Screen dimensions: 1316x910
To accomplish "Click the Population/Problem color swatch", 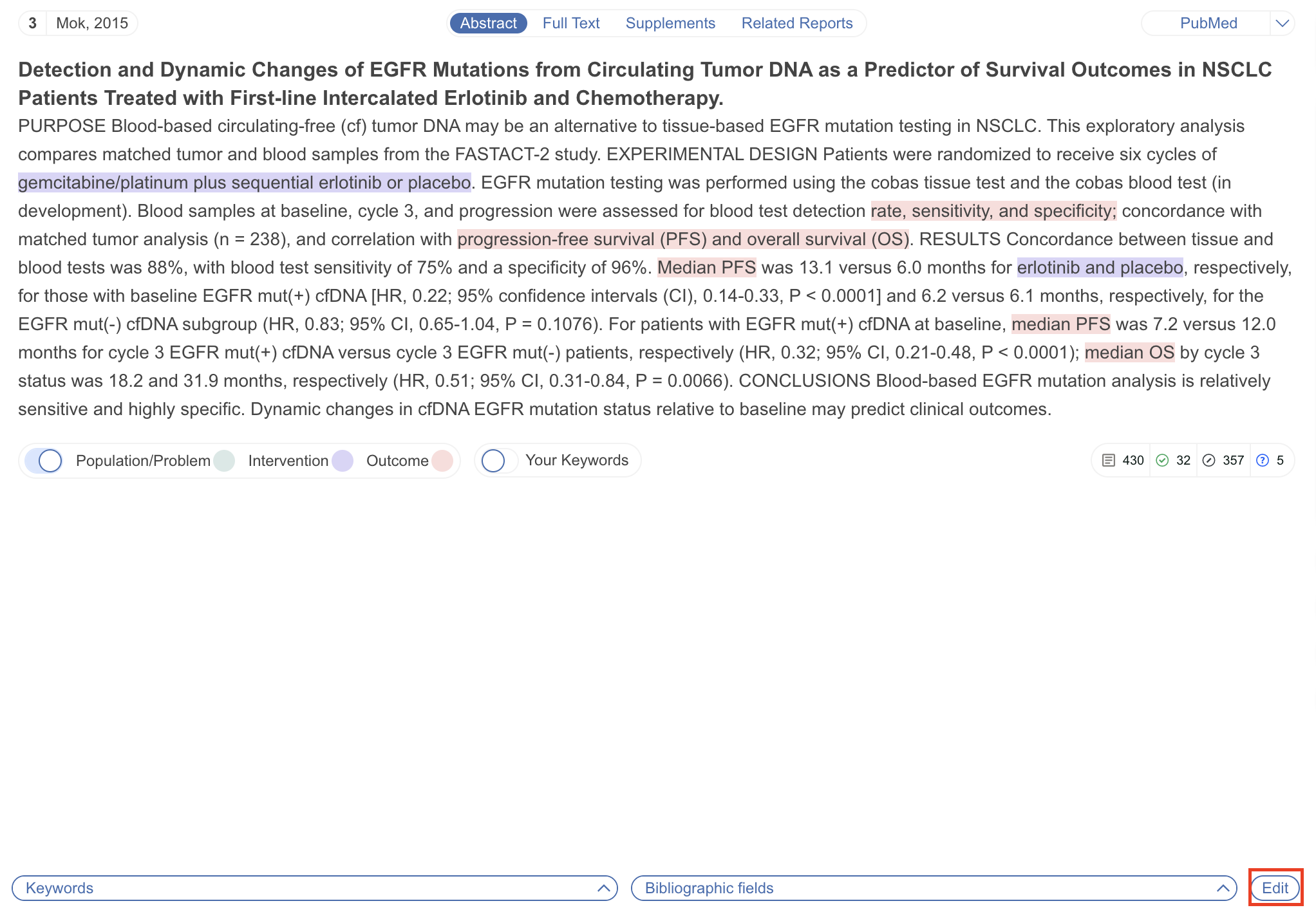I will click(224, 460).
